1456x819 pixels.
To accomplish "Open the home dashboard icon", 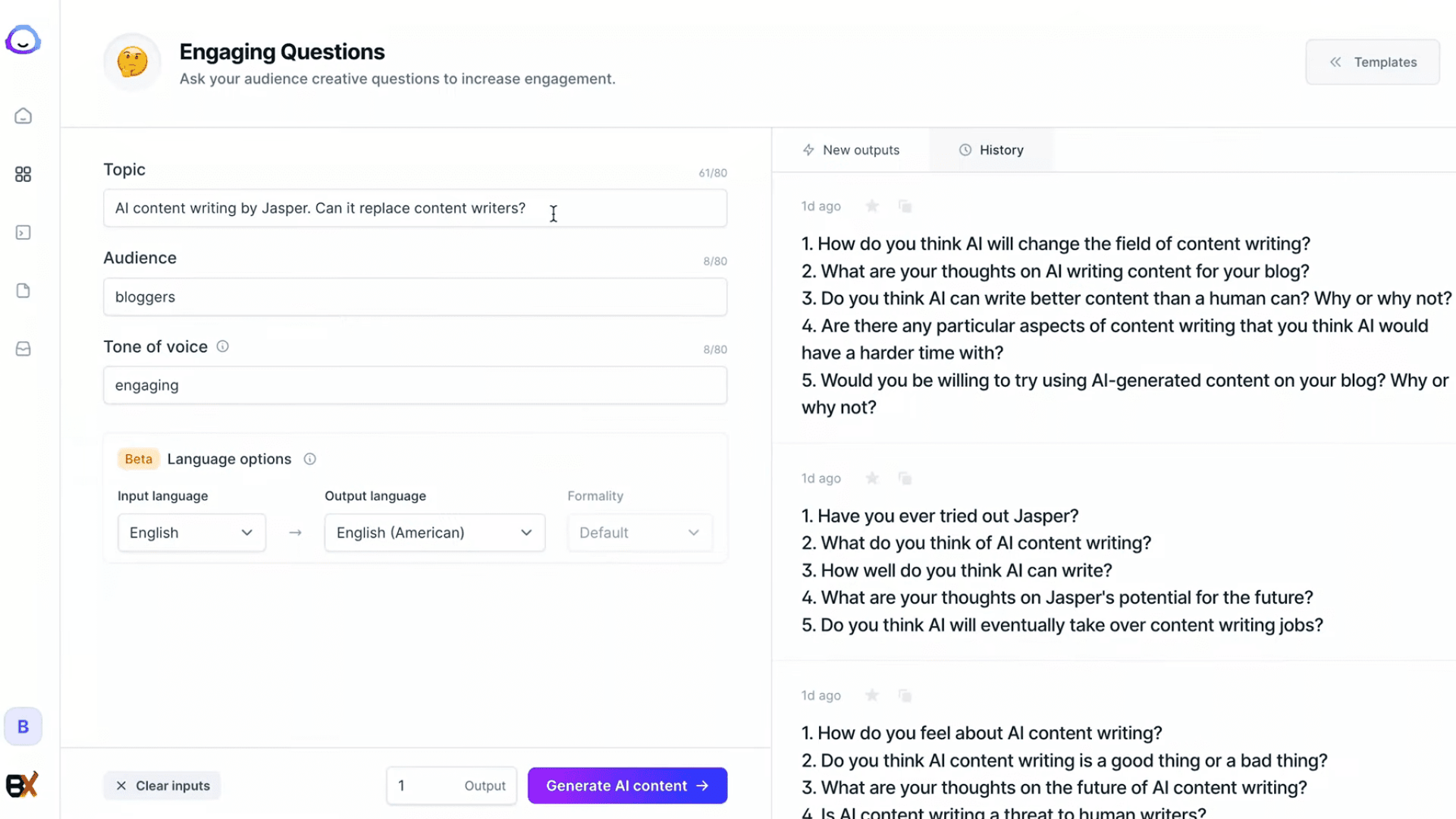I will pos(24,116).
